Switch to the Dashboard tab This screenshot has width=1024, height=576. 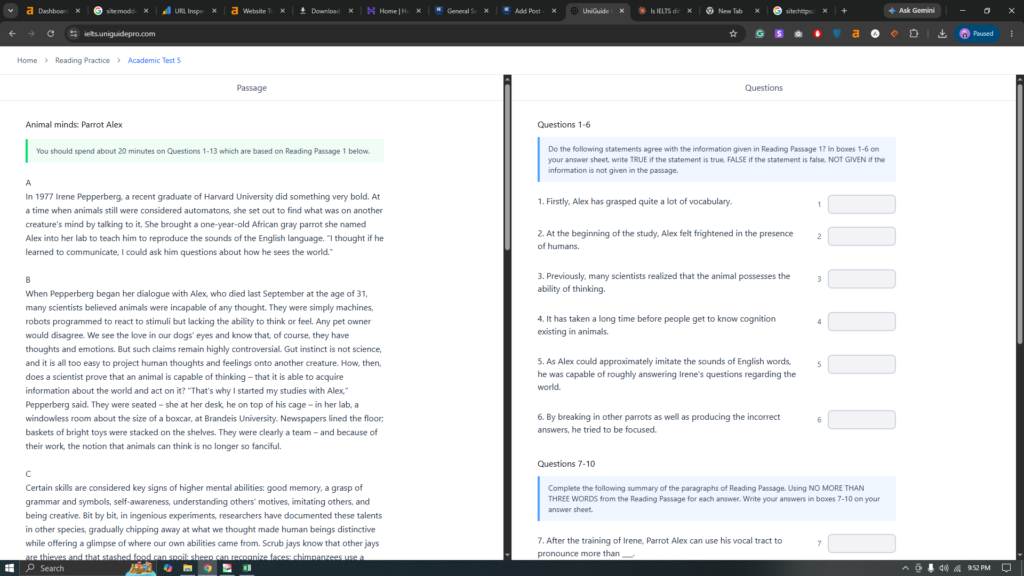pos(52,10)
